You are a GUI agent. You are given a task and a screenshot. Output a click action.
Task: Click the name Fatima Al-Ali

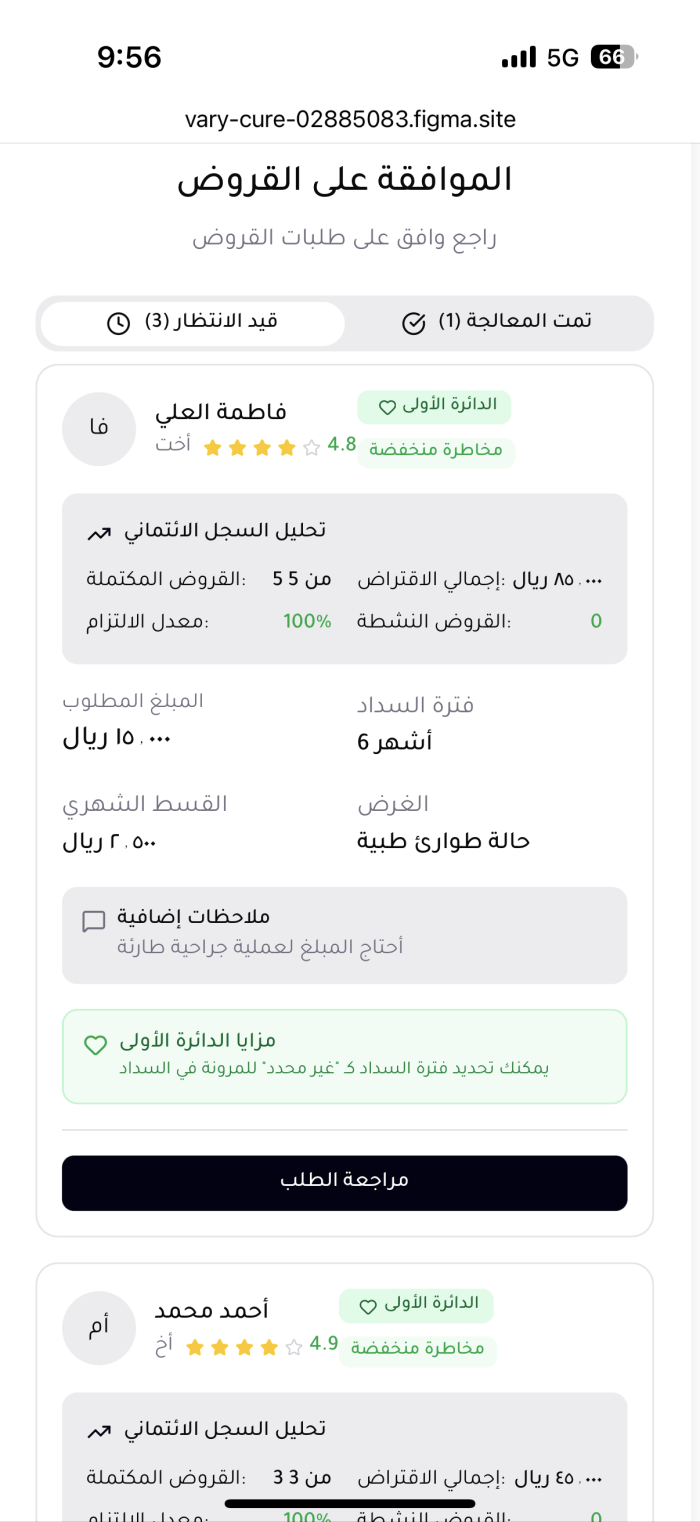click(x=220, y=412)
